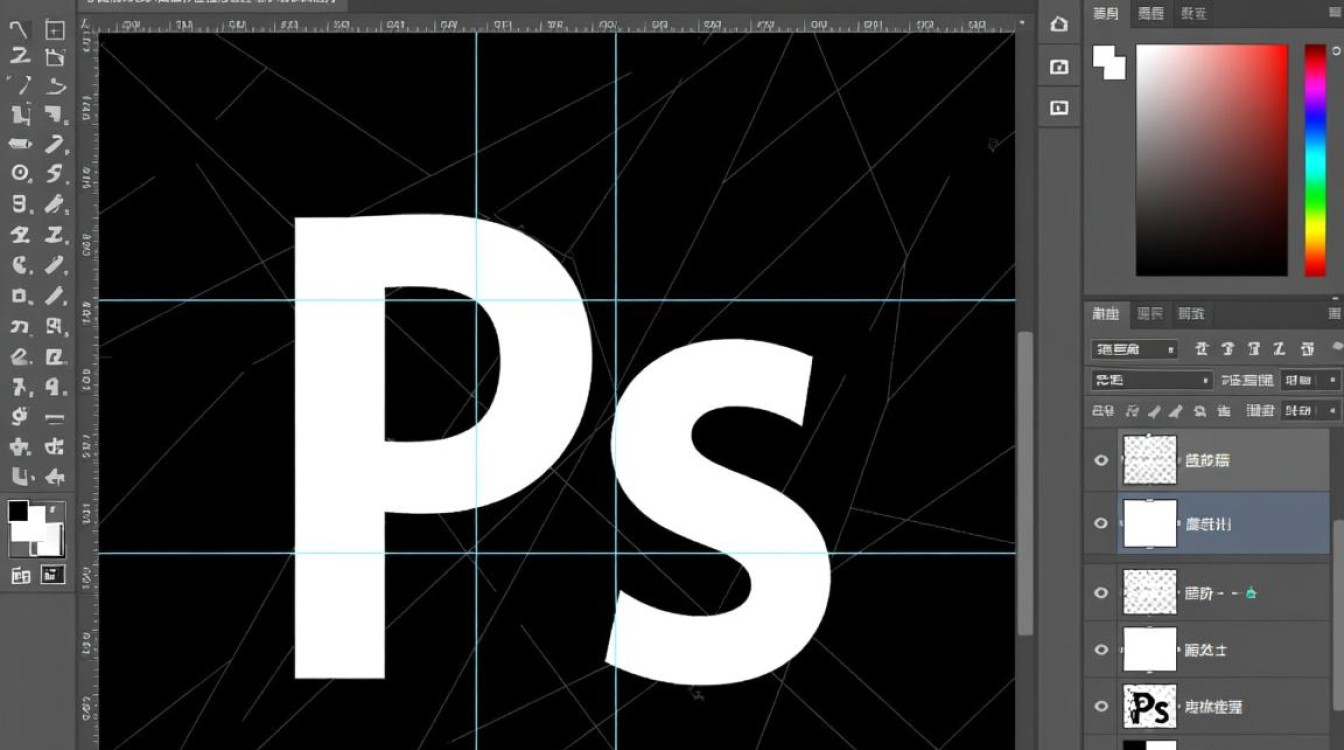Viewport: 1344px width, 750px height.
Task: Switch to the first tab of the color panel
Action: click(x=1106, y=14)
